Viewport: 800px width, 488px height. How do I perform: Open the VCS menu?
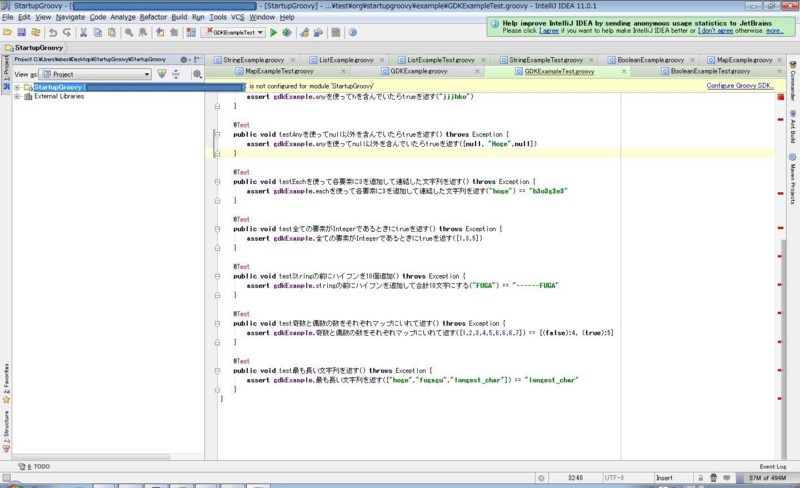tap(237, 17)
